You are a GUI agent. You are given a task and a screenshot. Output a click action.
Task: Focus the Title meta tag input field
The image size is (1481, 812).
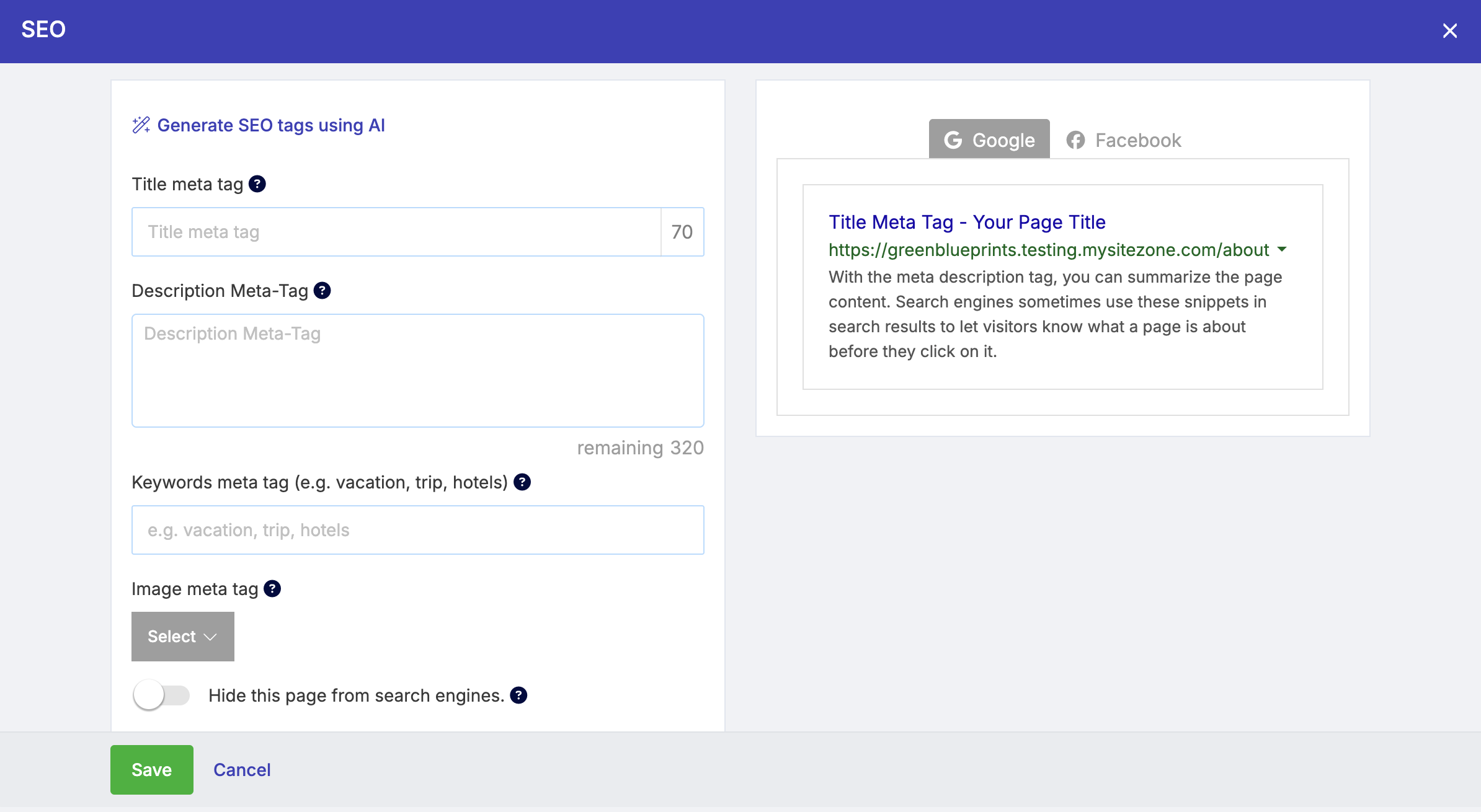(397, 232)
